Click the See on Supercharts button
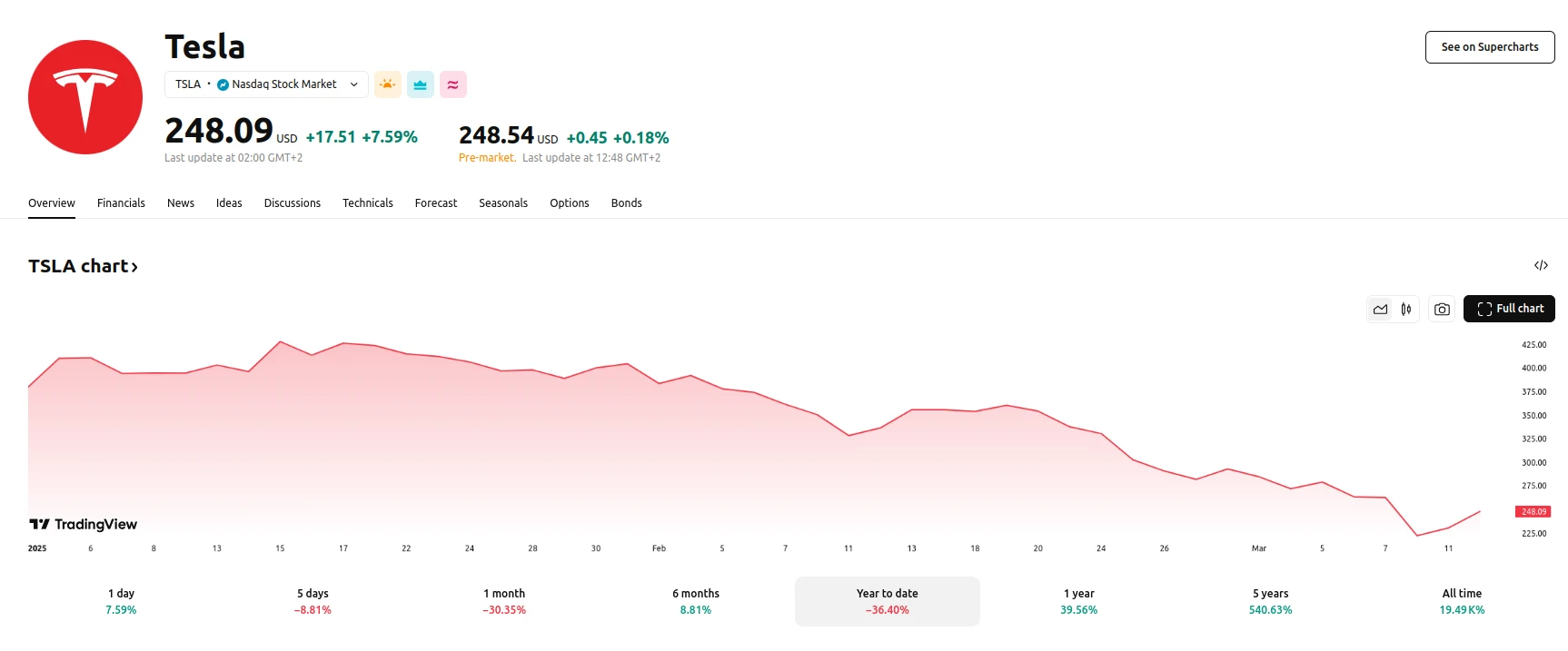This screenshot has height=651, width=1568. pyautogui.click(x=1490, y=46)
